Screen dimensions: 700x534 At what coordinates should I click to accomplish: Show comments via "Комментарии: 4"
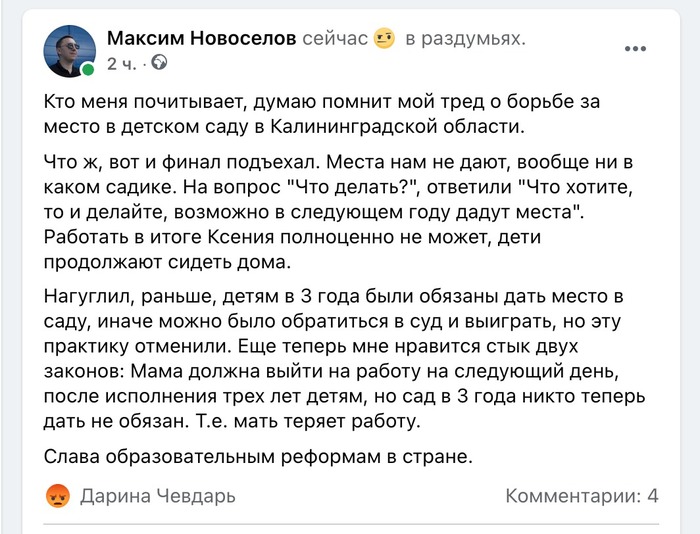coord(581,496)
